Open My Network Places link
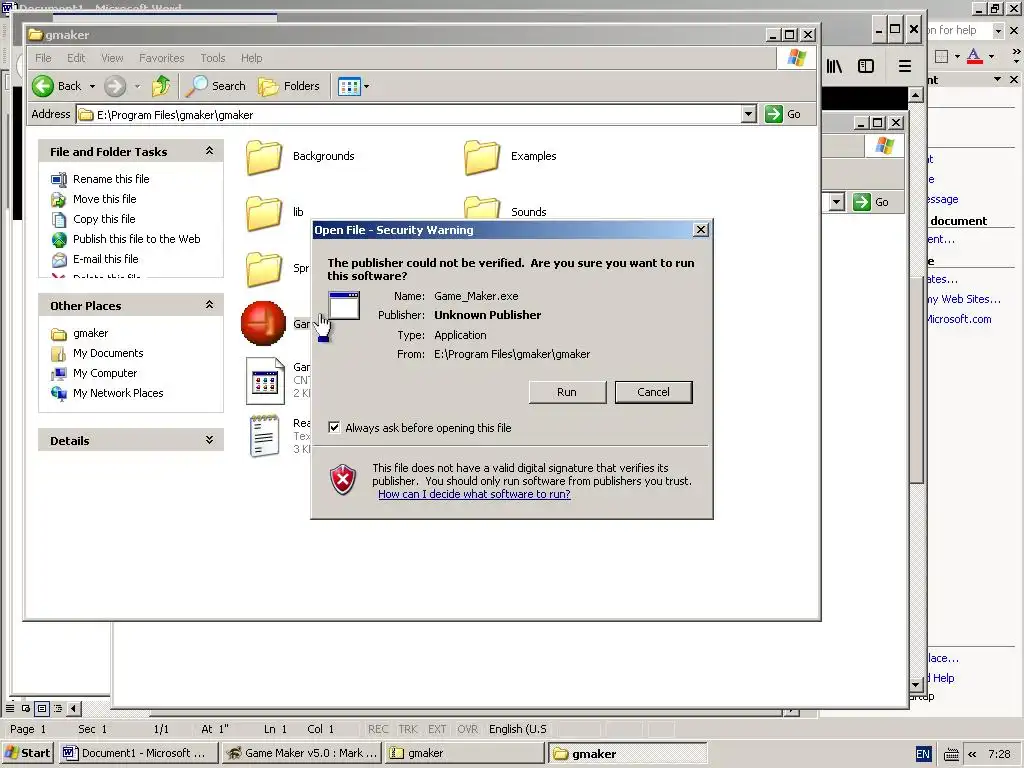This screenshot has width=1024, height=768. coord(118,393)
